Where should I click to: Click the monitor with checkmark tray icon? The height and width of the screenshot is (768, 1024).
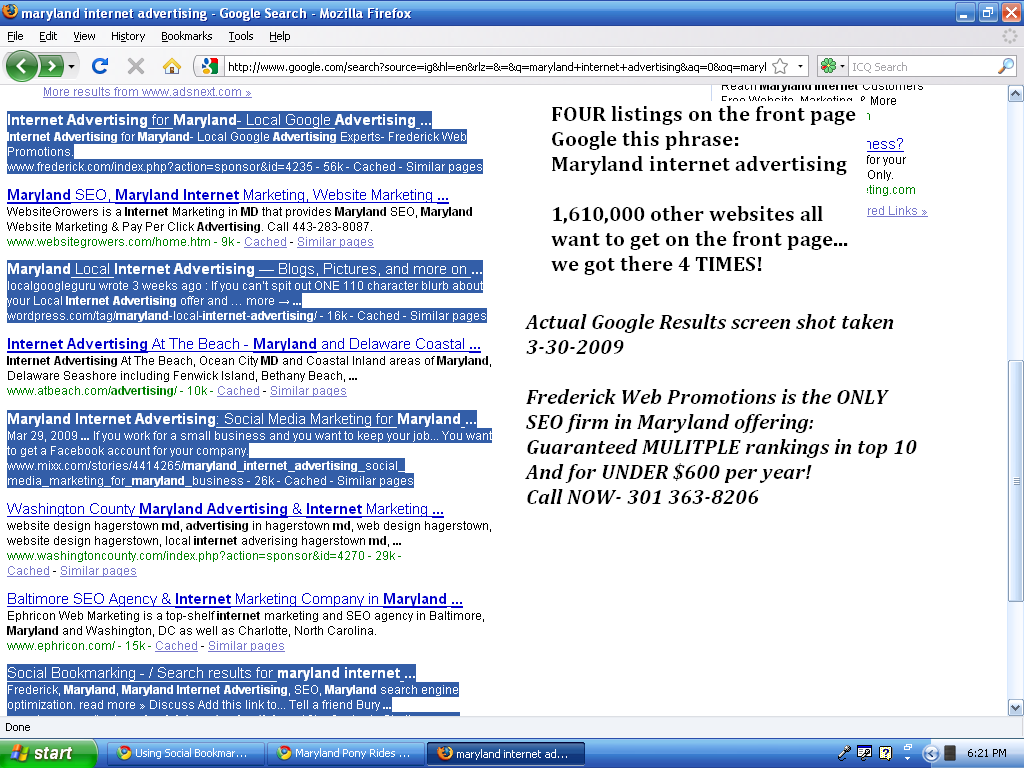point(864,753)
